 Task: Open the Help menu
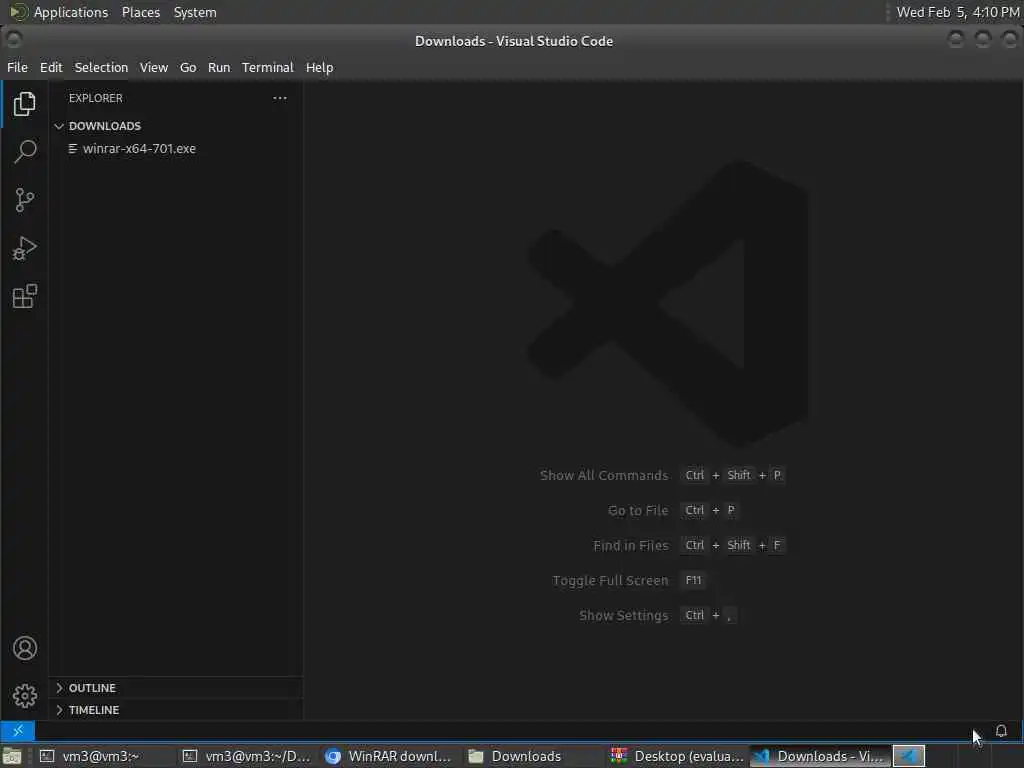(x=319, y=67)
